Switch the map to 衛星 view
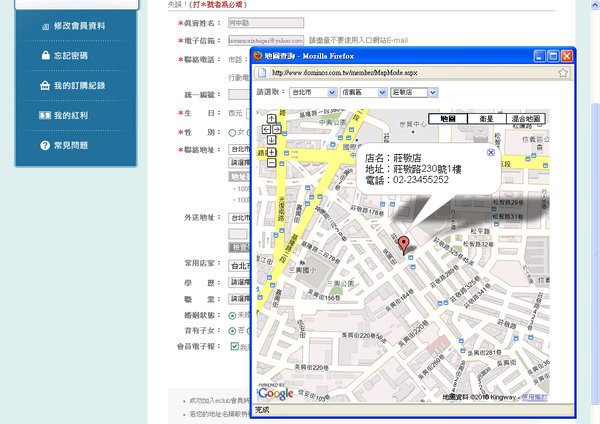 click(487, 119)
